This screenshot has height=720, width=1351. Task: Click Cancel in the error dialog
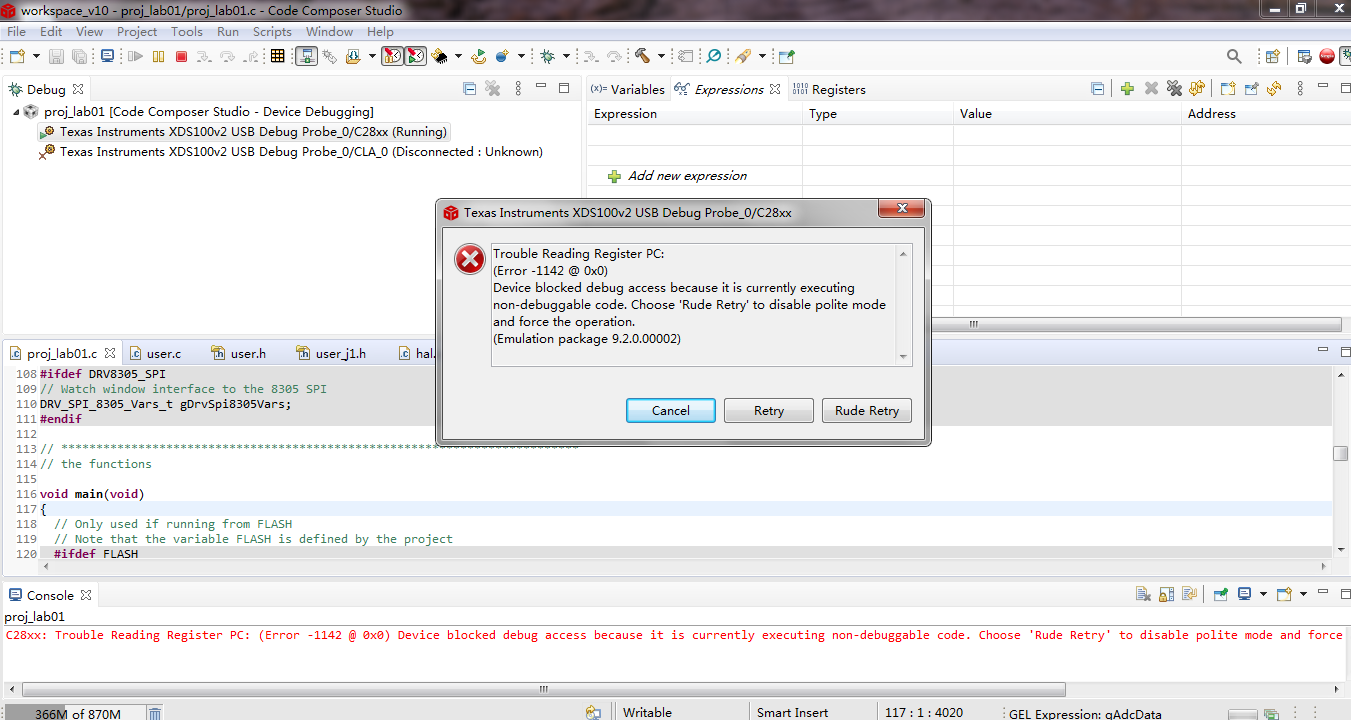tap(671, 410)
